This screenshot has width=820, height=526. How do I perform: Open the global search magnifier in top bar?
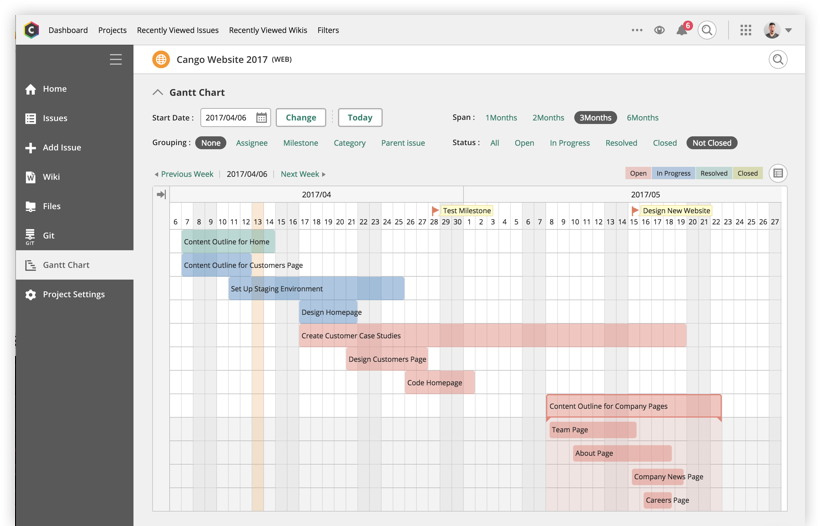707,30
